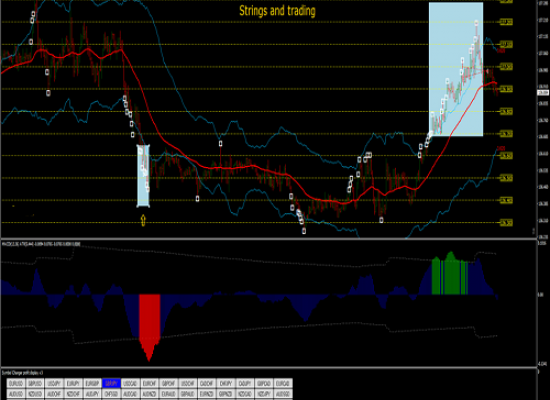
Task: Click the 'Strings and trading' chart title
Action: click(x=277, y=11)
